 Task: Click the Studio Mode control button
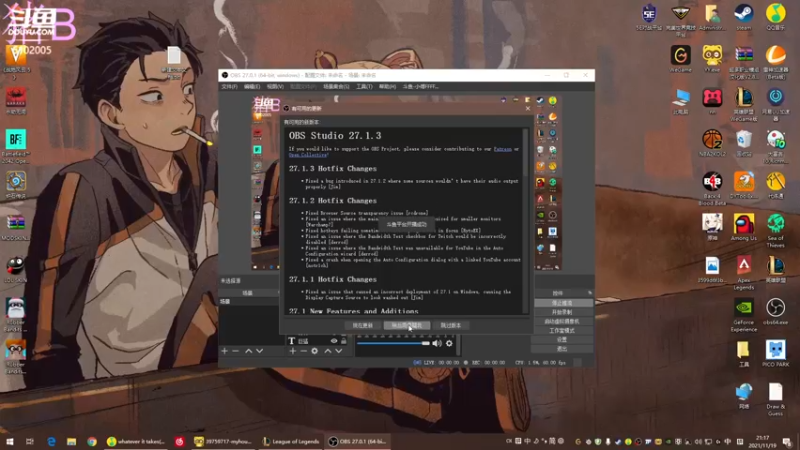click(562, 331)
